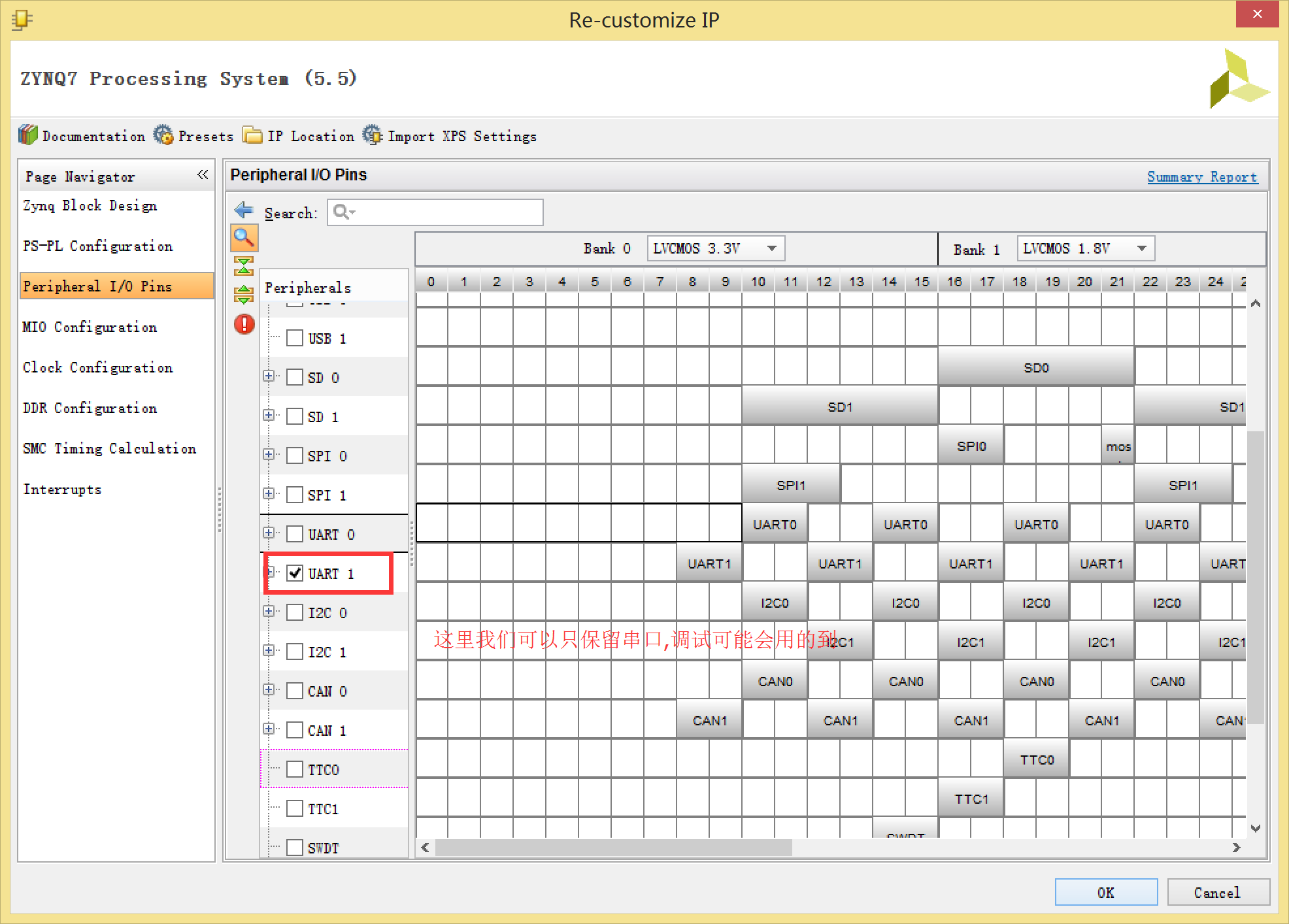The height and width of the screenshot is (924, 1289).
Task: Check the TTC1 checkbox
Action: [295, 808]
